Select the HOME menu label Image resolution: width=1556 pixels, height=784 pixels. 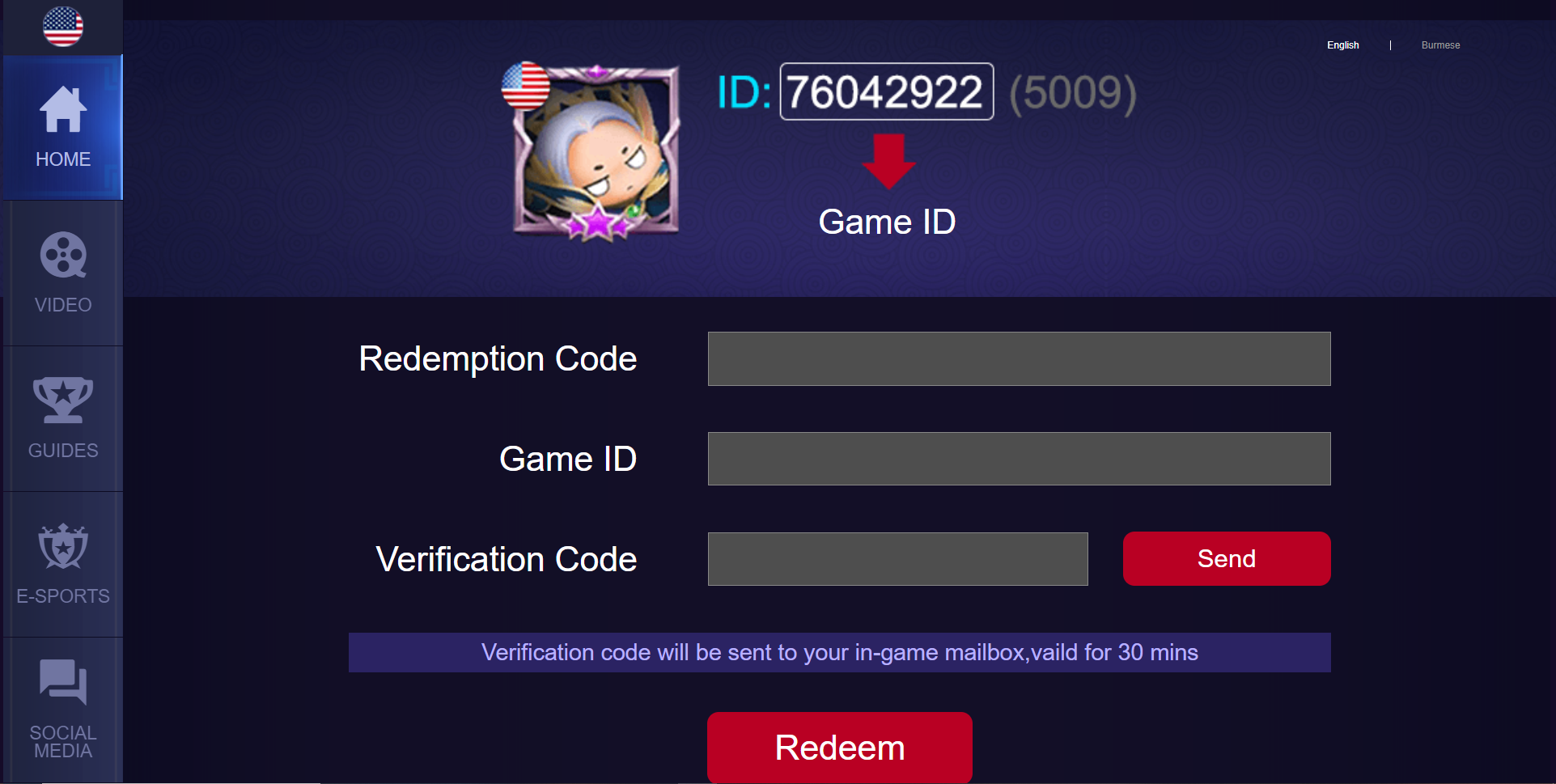tap(63, 159)
